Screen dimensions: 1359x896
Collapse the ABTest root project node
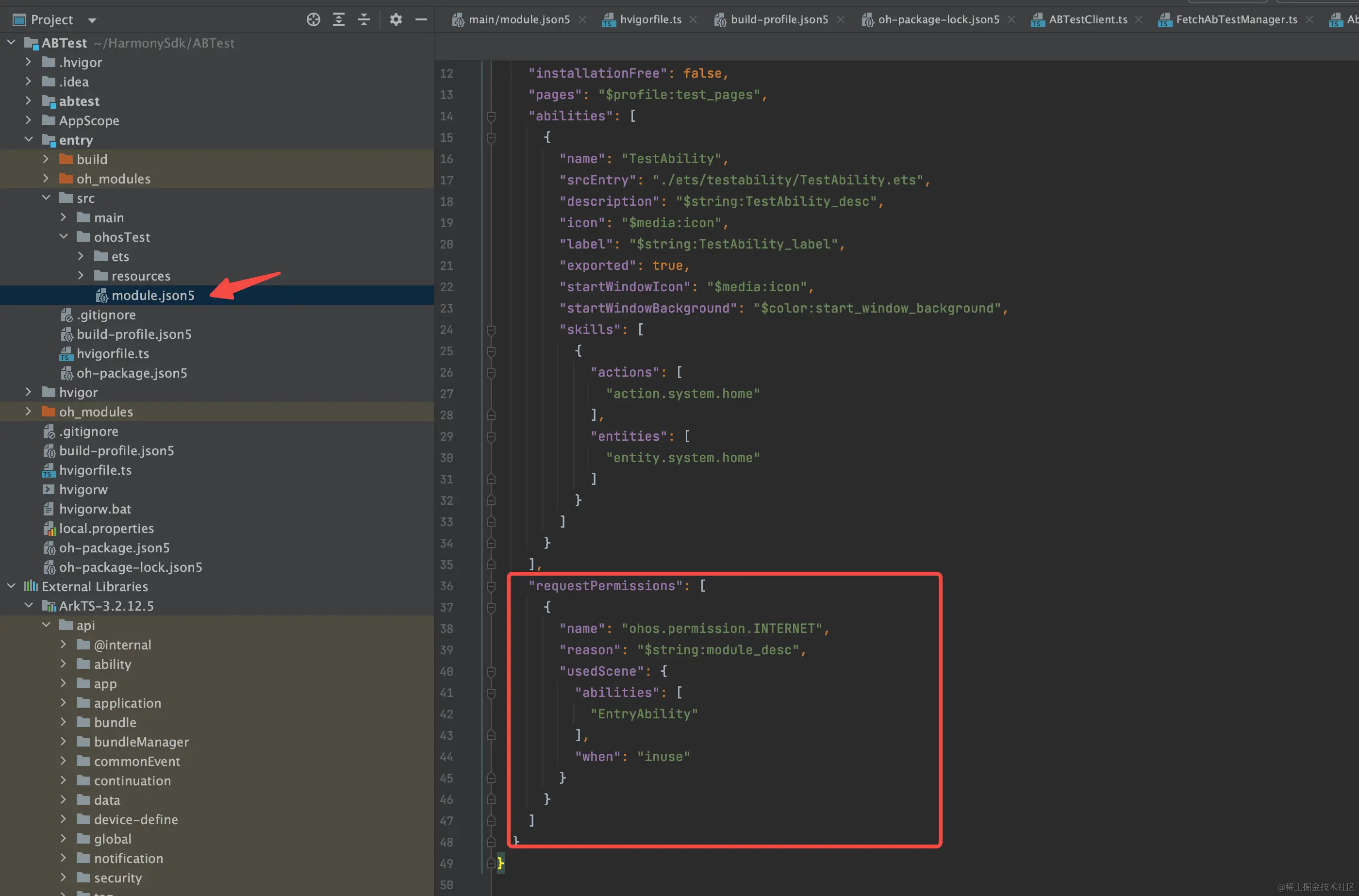(x=11, y=42)
